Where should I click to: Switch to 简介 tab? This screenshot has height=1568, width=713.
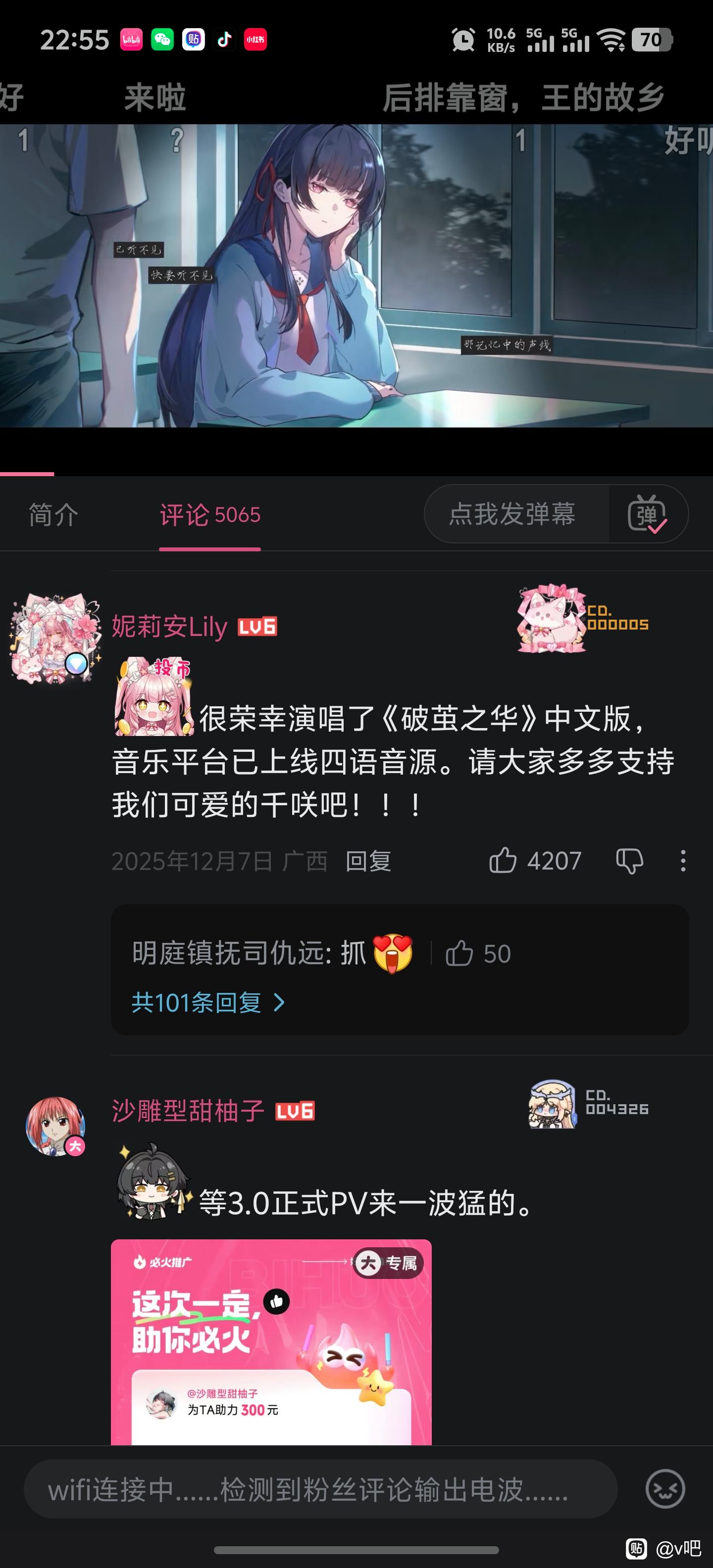53,515
